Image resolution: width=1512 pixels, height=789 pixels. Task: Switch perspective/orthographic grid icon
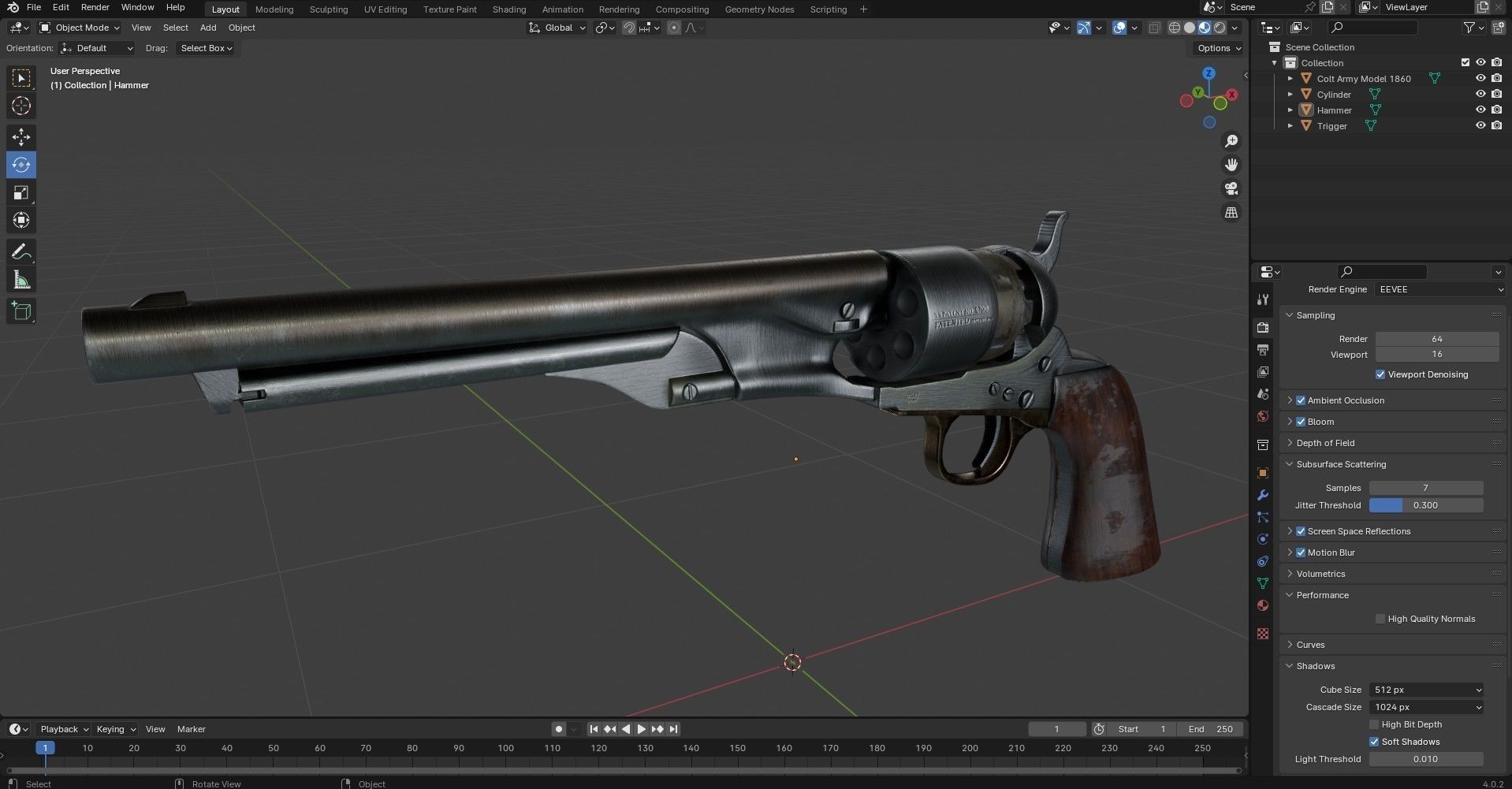(x=1231, y=212)
